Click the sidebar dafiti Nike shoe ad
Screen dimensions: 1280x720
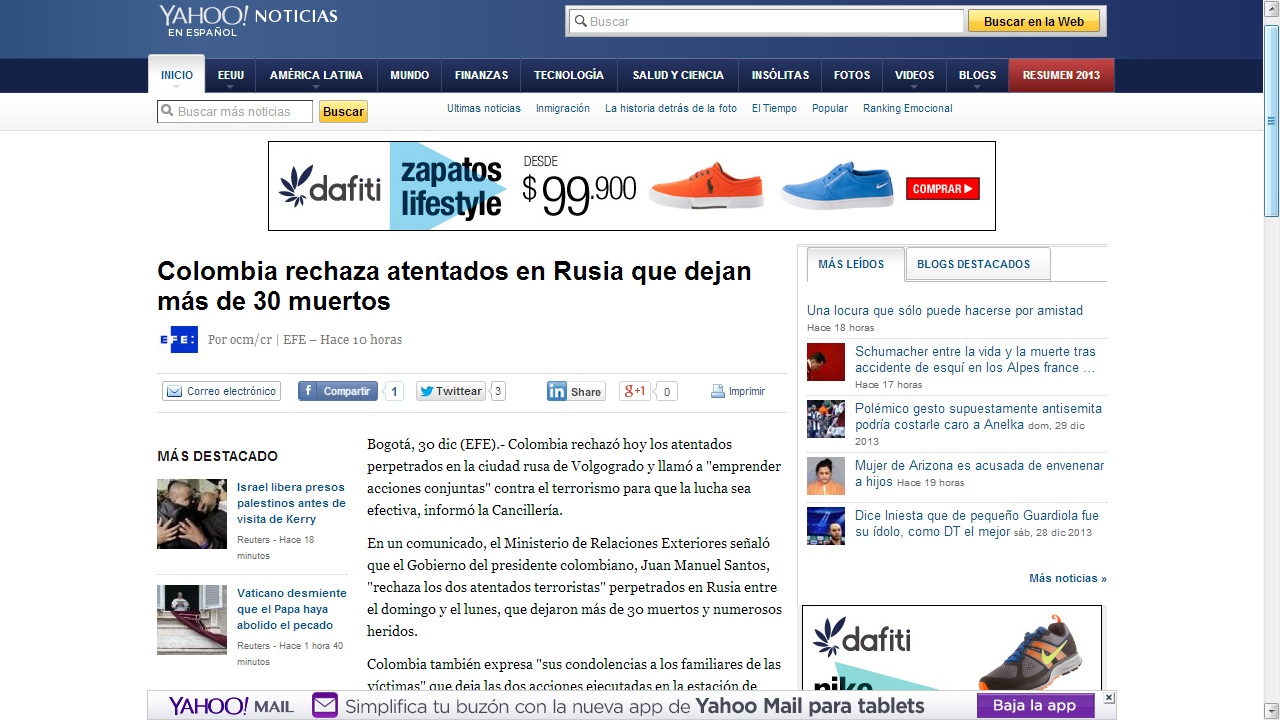[x=952, y=648]
